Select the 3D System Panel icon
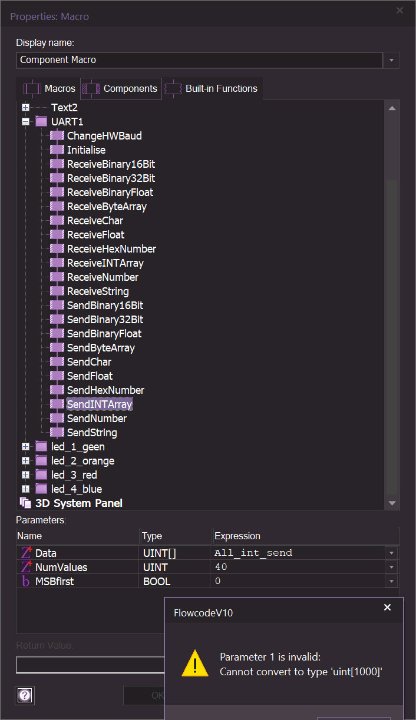 point(26,503)
